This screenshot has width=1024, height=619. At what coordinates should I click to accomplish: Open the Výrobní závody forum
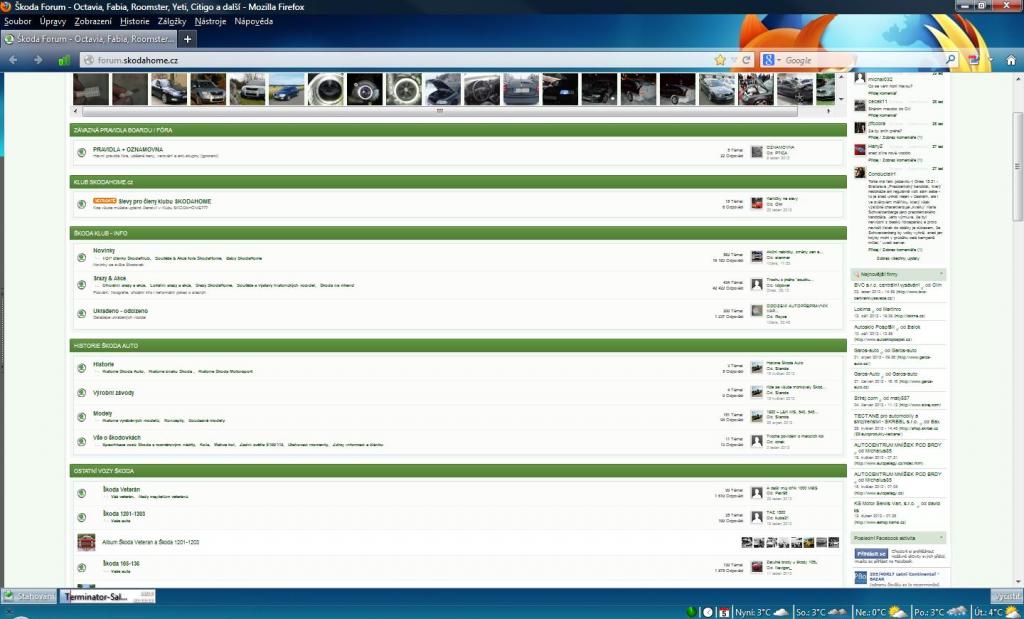114,392
